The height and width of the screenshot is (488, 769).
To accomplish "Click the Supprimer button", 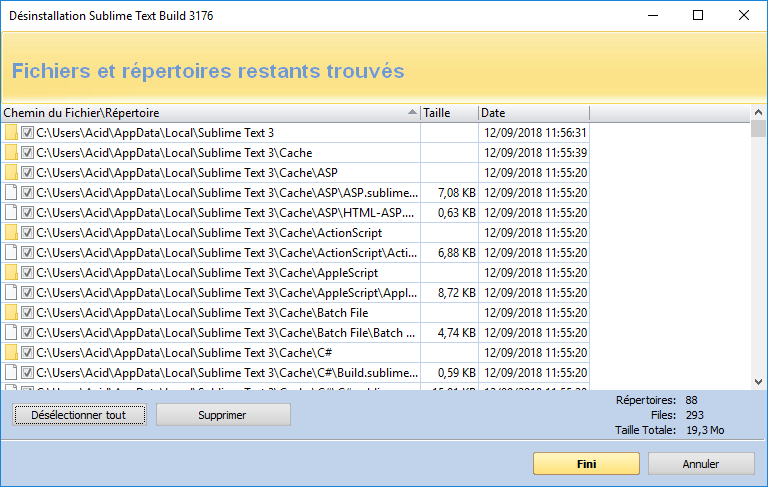I will click(x=223, y=415).
